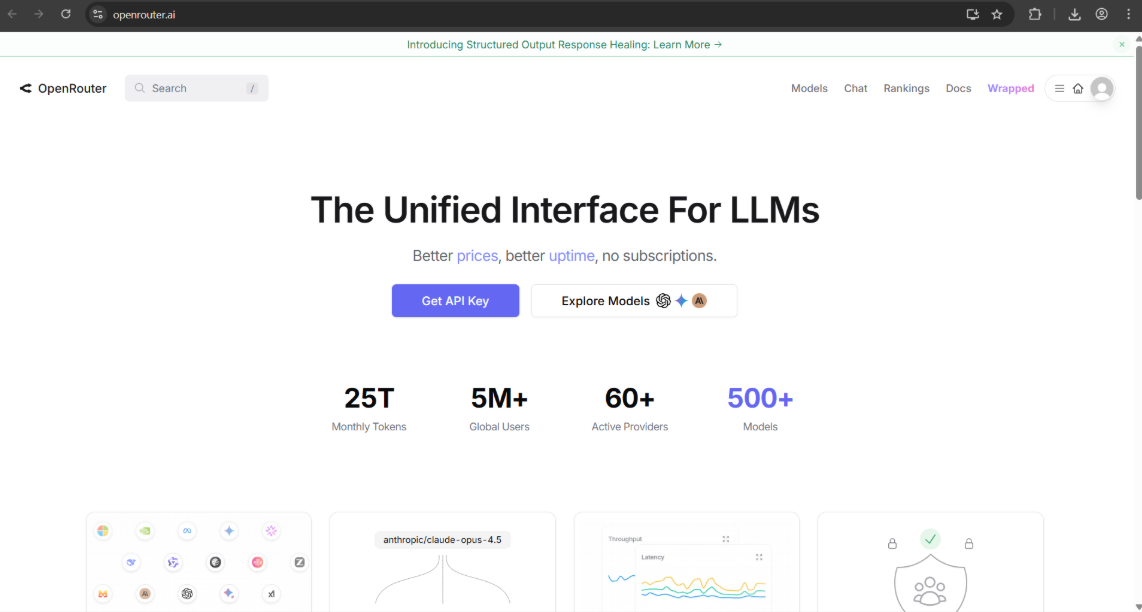1142x612 pixels.
Task: Click the Explore Models button
Action: (x=634, y=300)
